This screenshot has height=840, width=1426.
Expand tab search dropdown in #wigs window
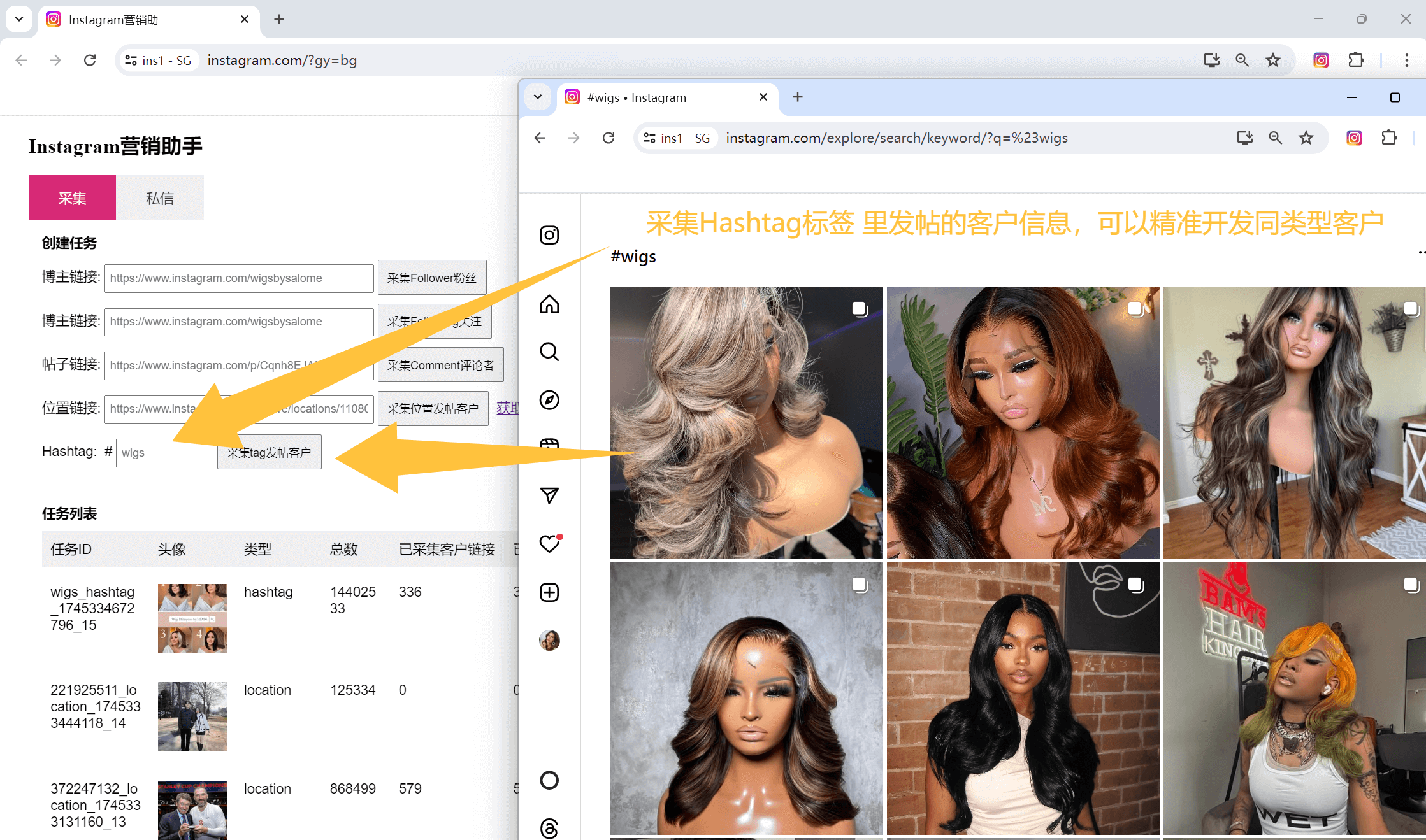click(x=538, y=97)
